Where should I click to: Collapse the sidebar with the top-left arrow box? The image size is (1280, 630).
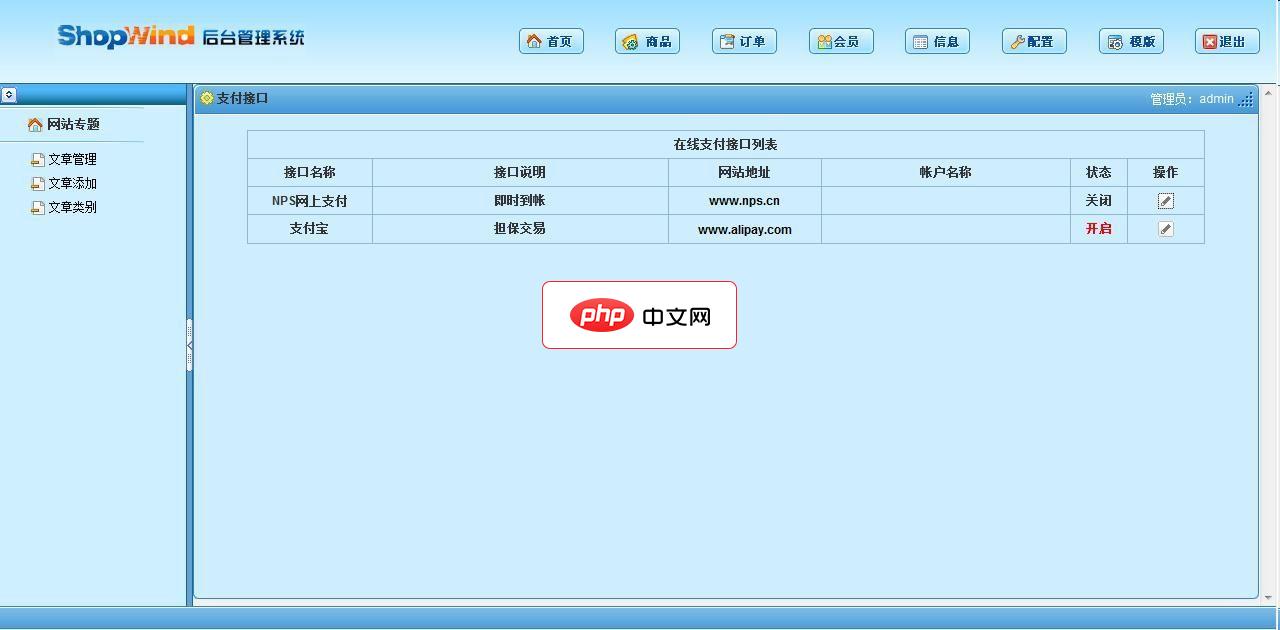tap(10, 94)
